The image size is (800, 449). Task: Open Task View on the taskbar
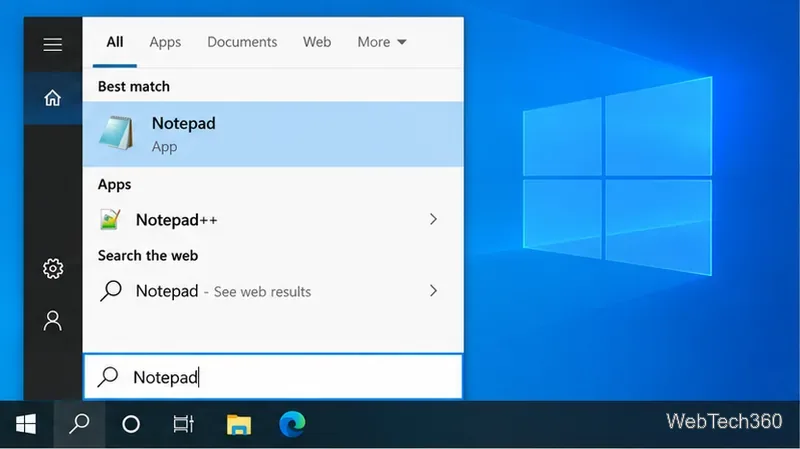[x=184, y=424]
